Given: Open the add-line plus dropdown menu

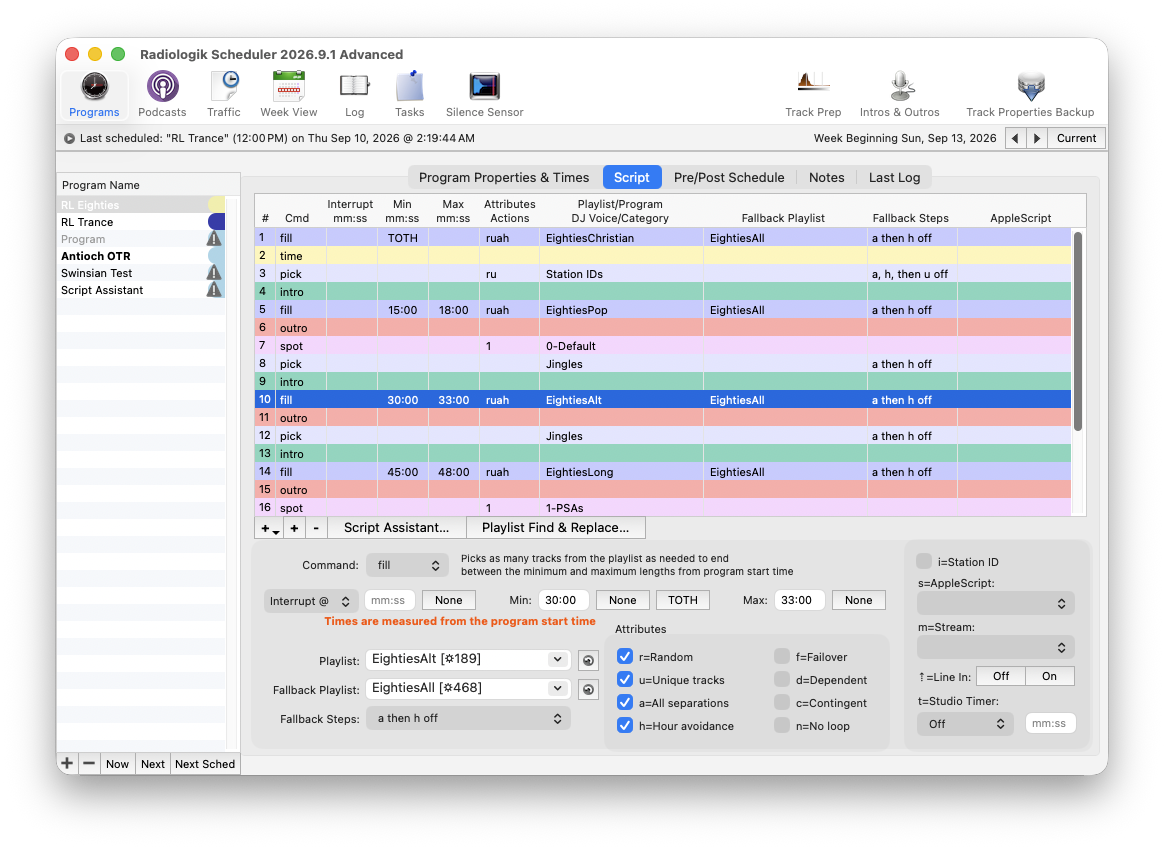Looking at the screenshot, I should 269,528.
